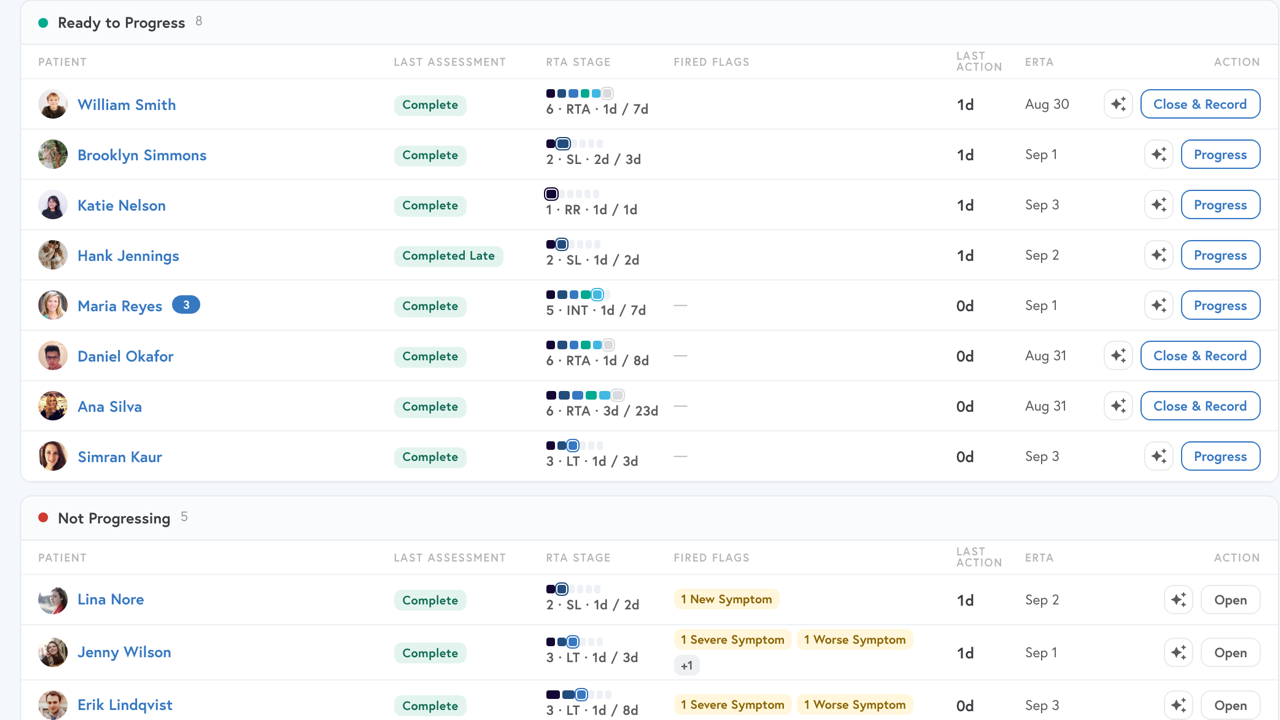Click Lina Nore's avatar photo
1280x720 pixels.
[53, 600]
